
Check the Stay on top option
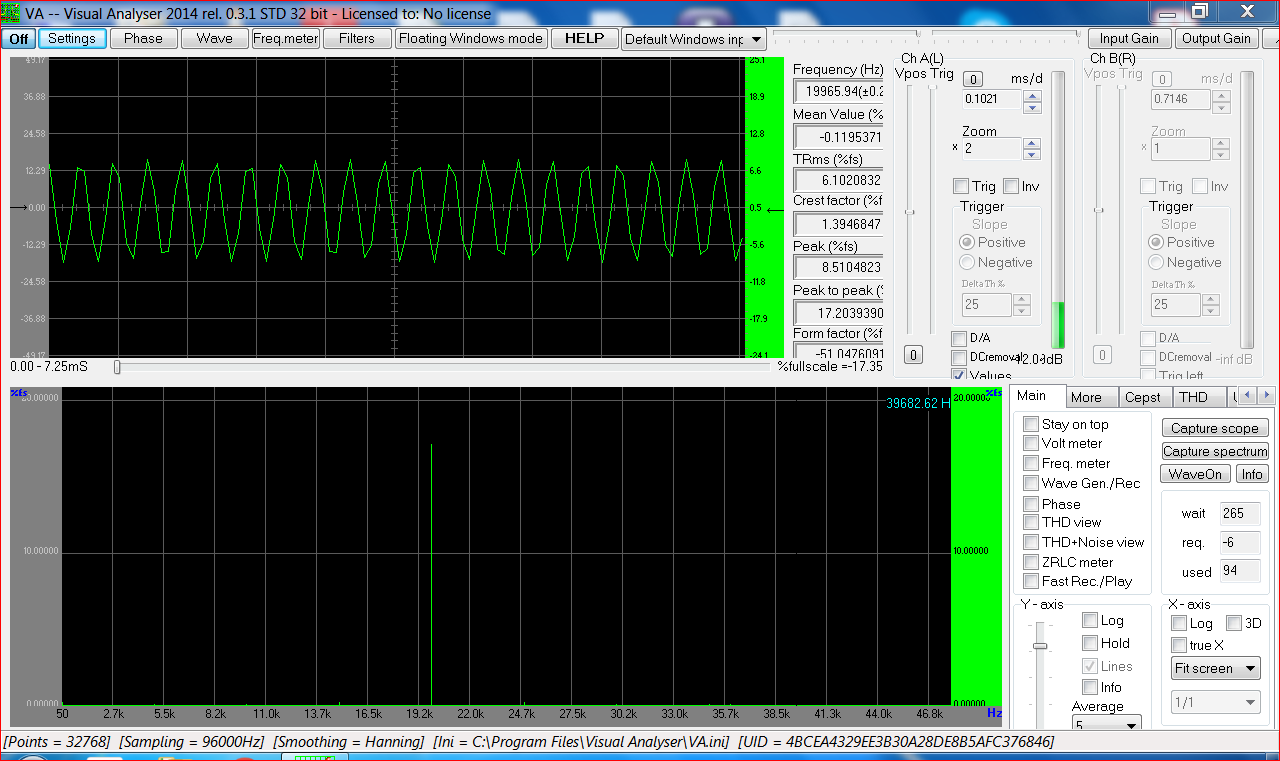pyautogui.click(x=1031, y=424)
